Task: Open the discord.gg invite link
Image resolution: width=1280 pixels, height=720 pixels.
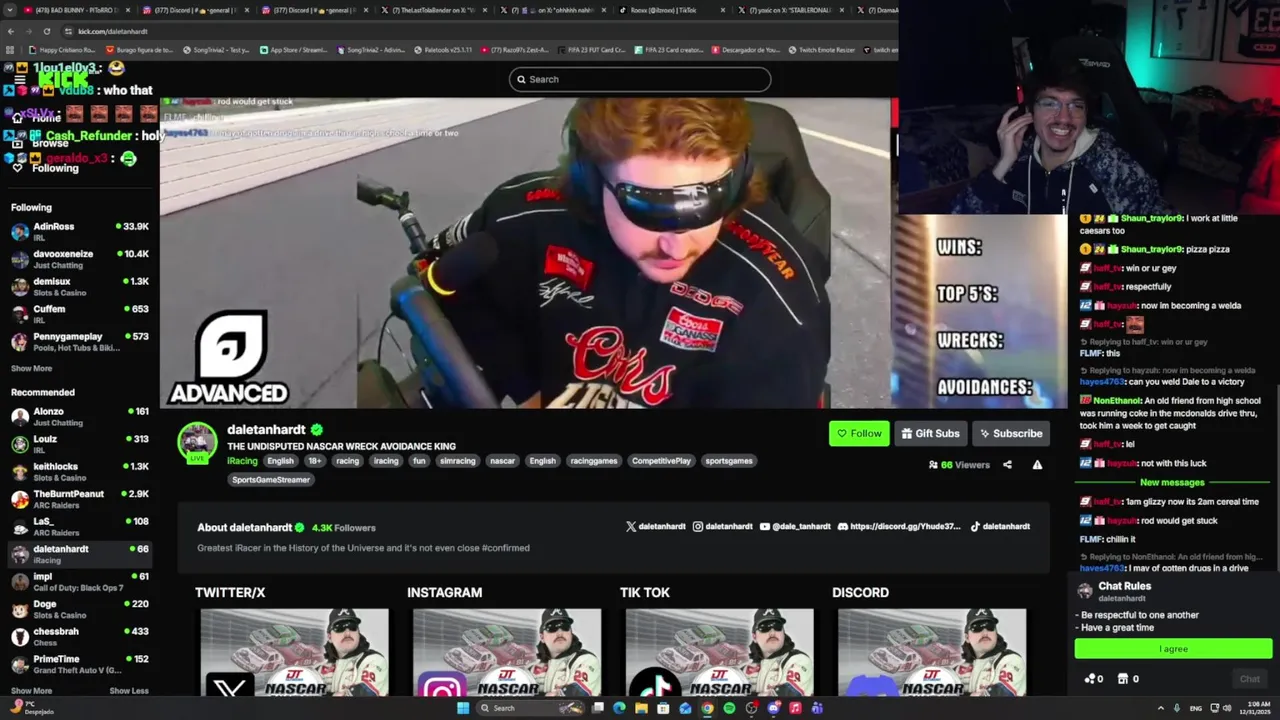Action: coord(899,527)
